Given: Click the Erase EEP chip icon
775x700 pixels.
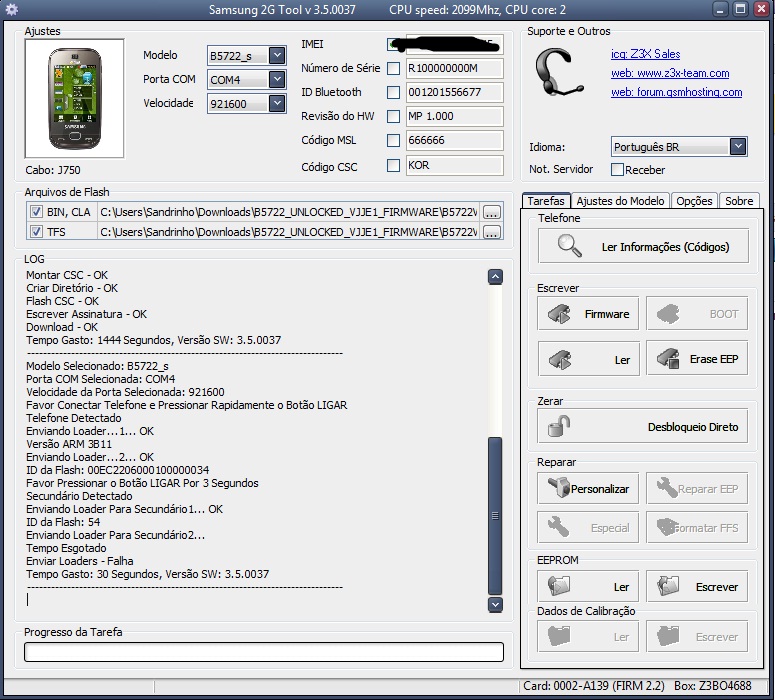Looking at the screenshot, I should (x=668, y=358).
